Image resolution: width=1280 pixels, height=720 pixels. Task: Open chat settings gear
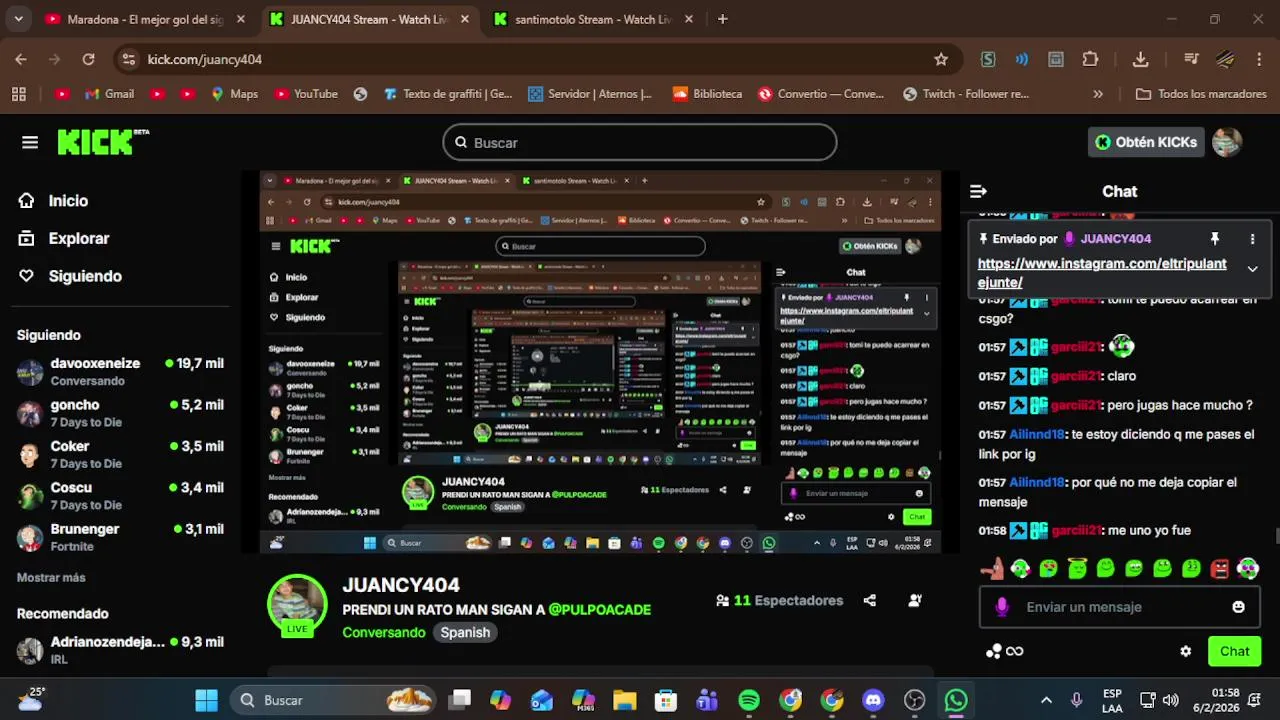pyautogui.click(x=1186, y=651)
